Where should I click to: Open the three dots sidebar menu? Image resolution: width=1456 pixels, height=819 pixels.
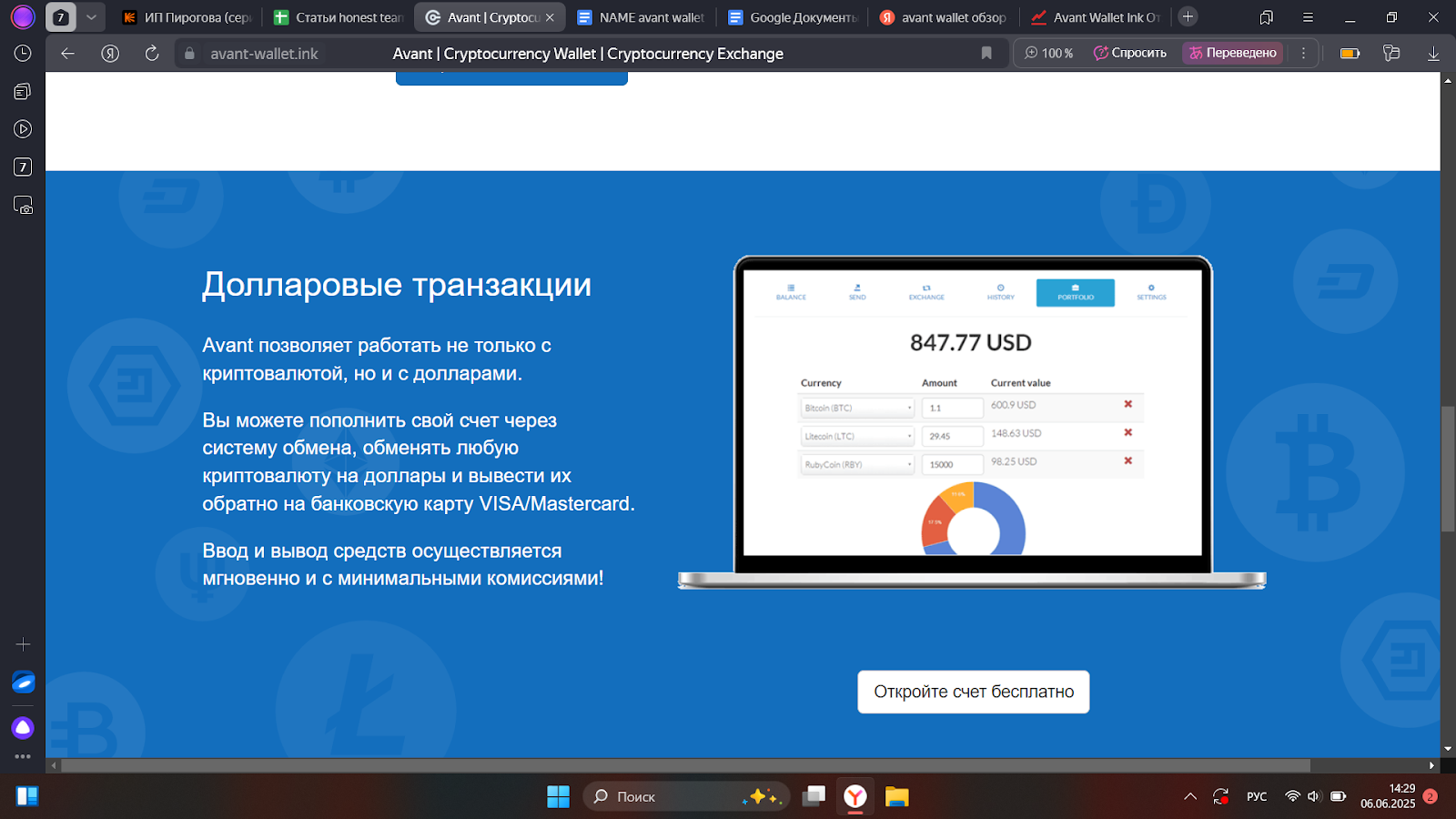pyautogui.click(x=23, y=756)
